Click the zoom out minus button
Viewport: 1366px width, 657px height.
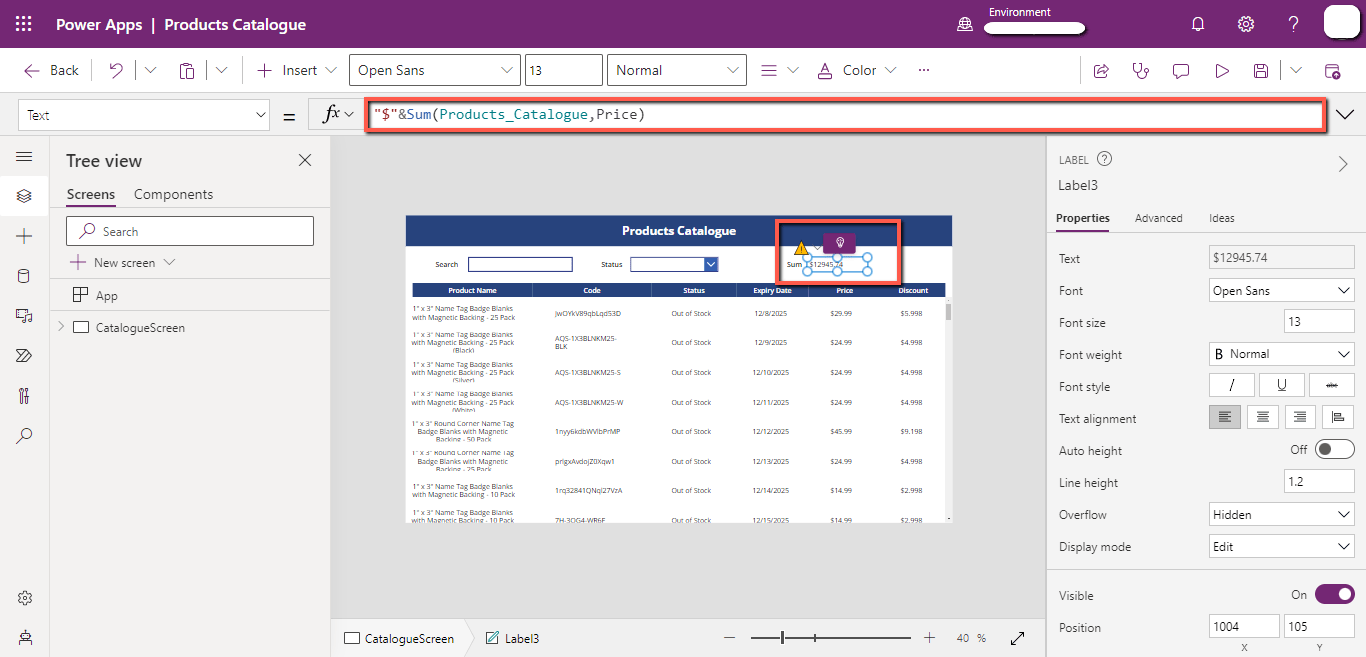[729, 638]
